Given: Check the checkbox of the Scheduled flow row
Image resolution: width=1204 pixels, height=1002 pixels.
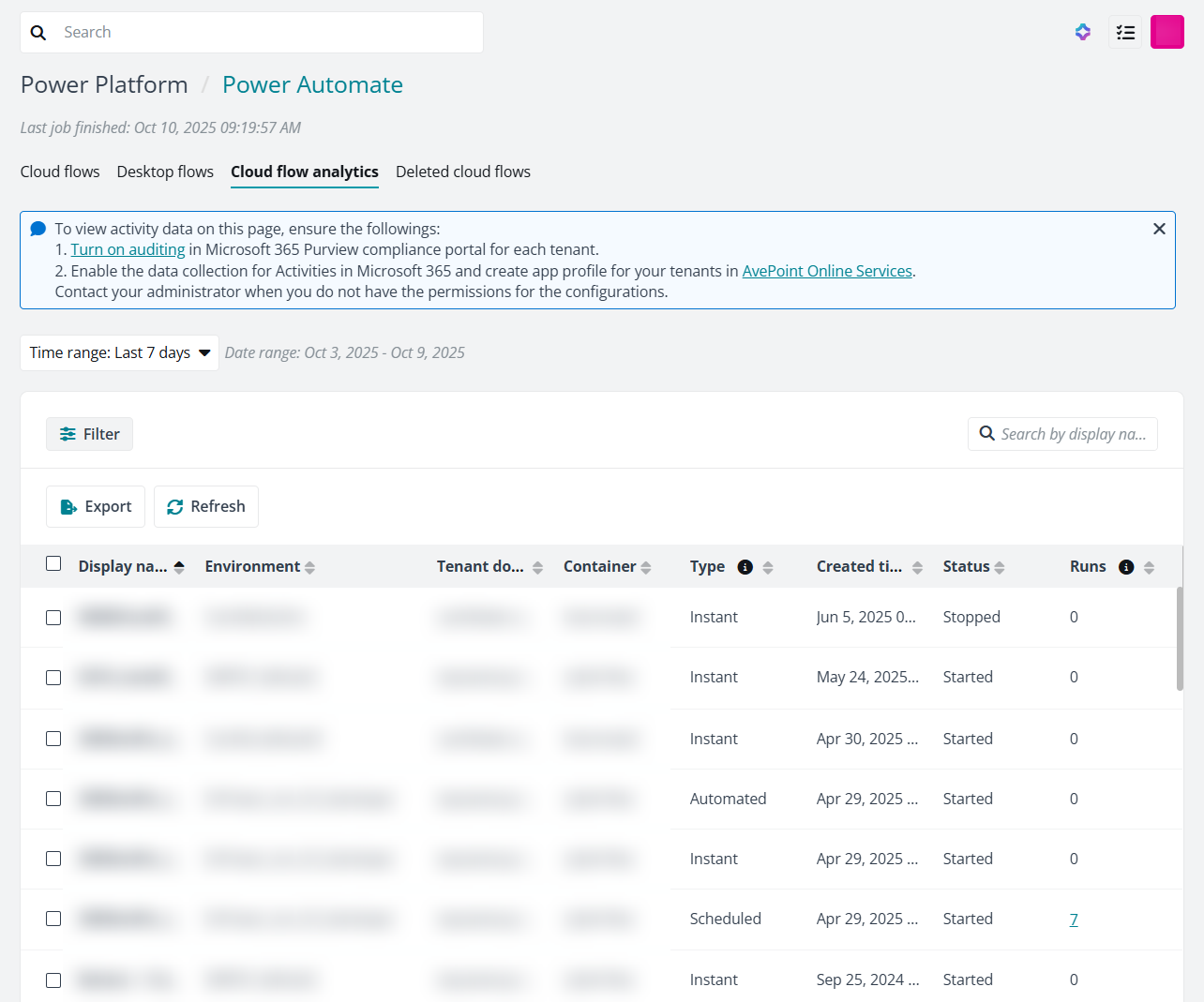Looking at the screenshot, I should coord(53,919).
